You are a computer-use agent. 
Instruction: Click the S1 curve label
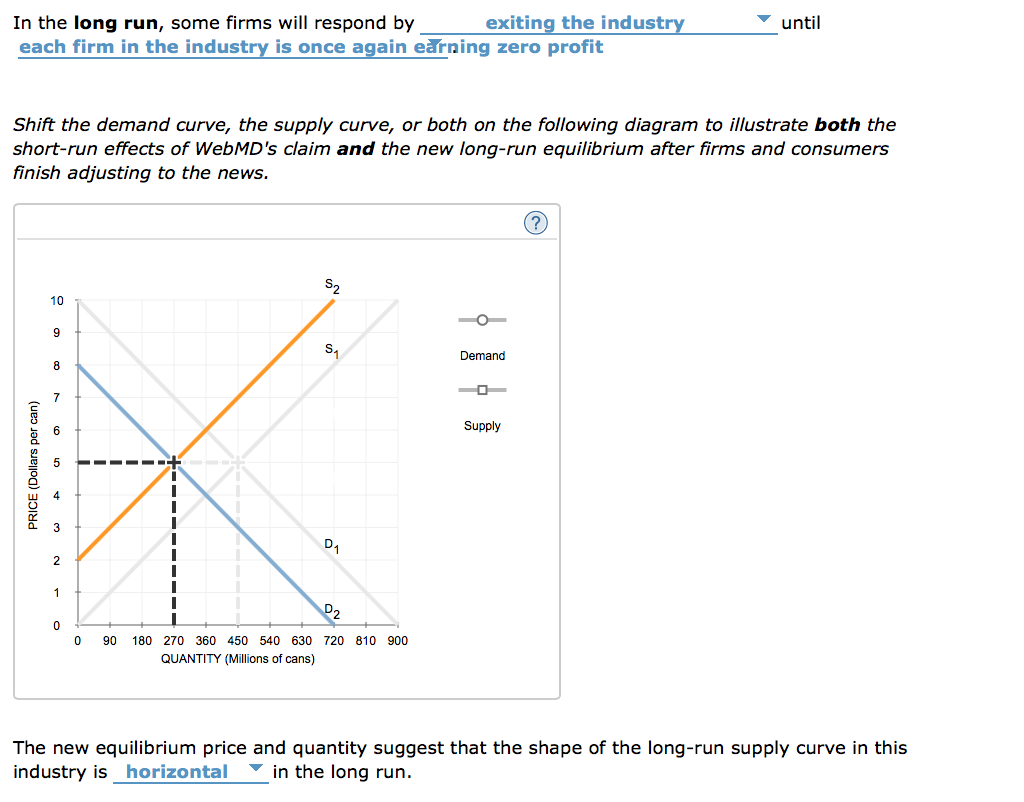tap(330, 350)
